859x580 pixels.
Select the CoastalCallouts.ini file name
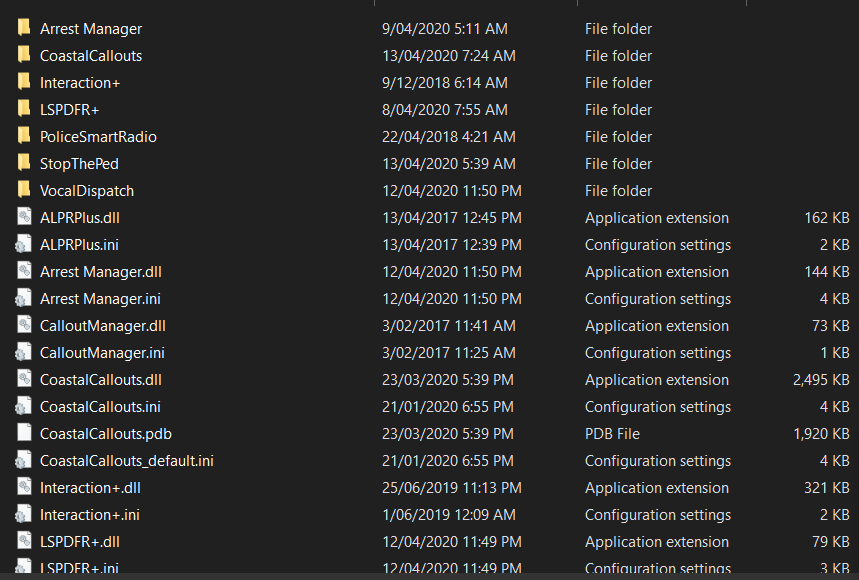pos(100,406)
